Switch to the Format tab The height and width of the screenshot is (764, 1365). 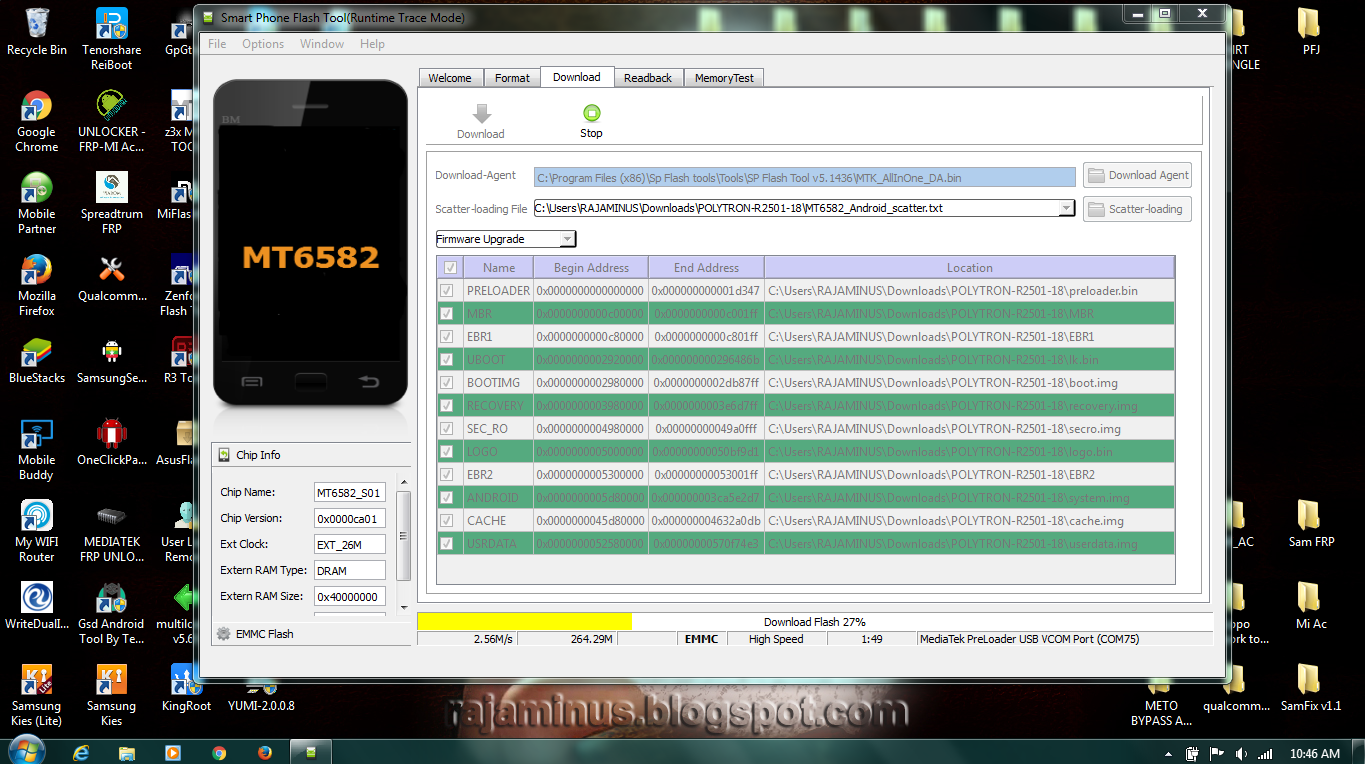tap(512, 78)
